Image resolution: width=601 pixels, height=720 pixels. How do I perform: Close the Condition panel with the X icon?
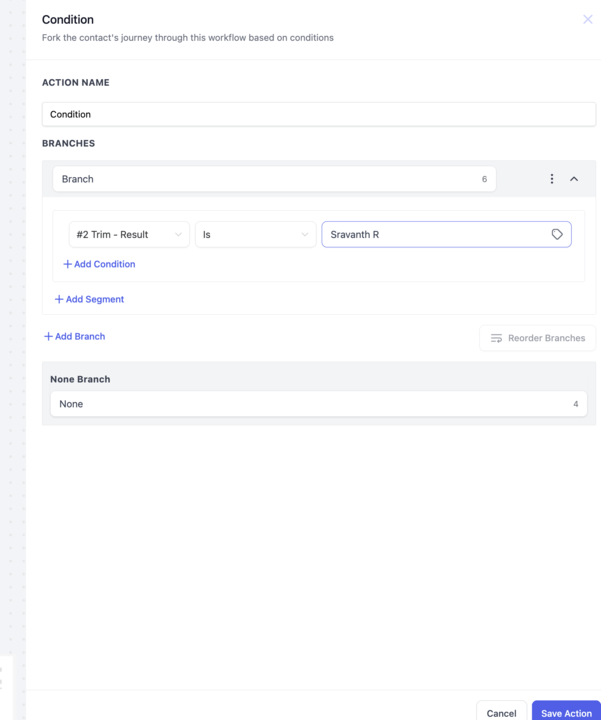click(587, 19)
